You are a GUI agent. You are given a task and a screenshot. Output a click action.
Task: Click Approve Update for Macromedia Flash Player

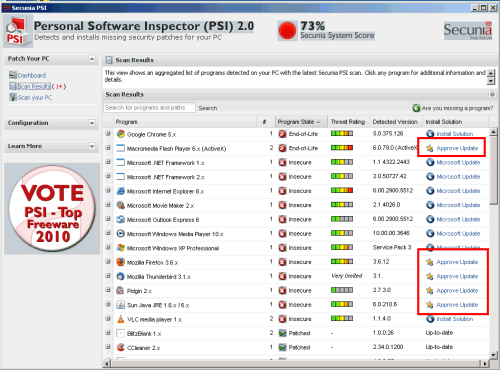(x=457, y=148)
